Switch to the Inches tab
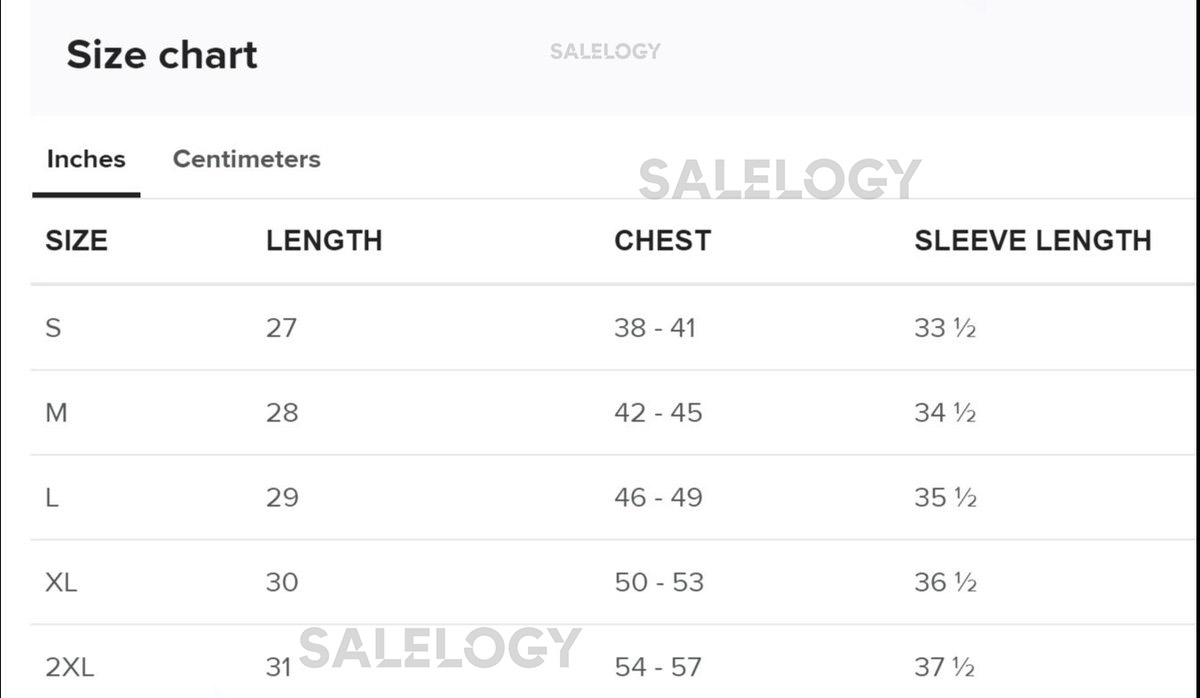Image resolution: width=1200 pixels, height=698 pixels. [x=86, y=159]
